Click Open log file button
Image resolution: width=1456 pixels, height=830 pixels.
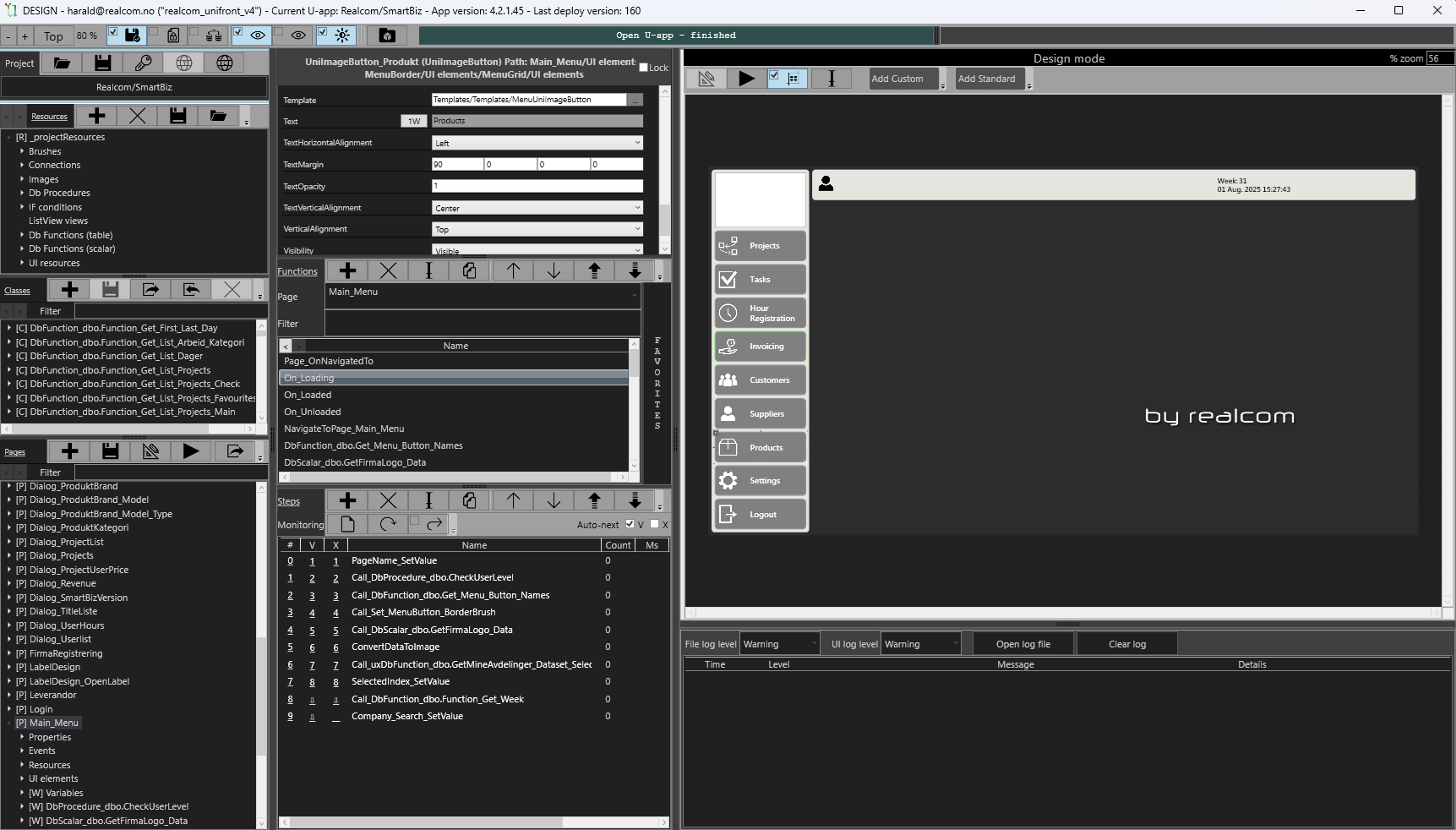point(1022,644)
